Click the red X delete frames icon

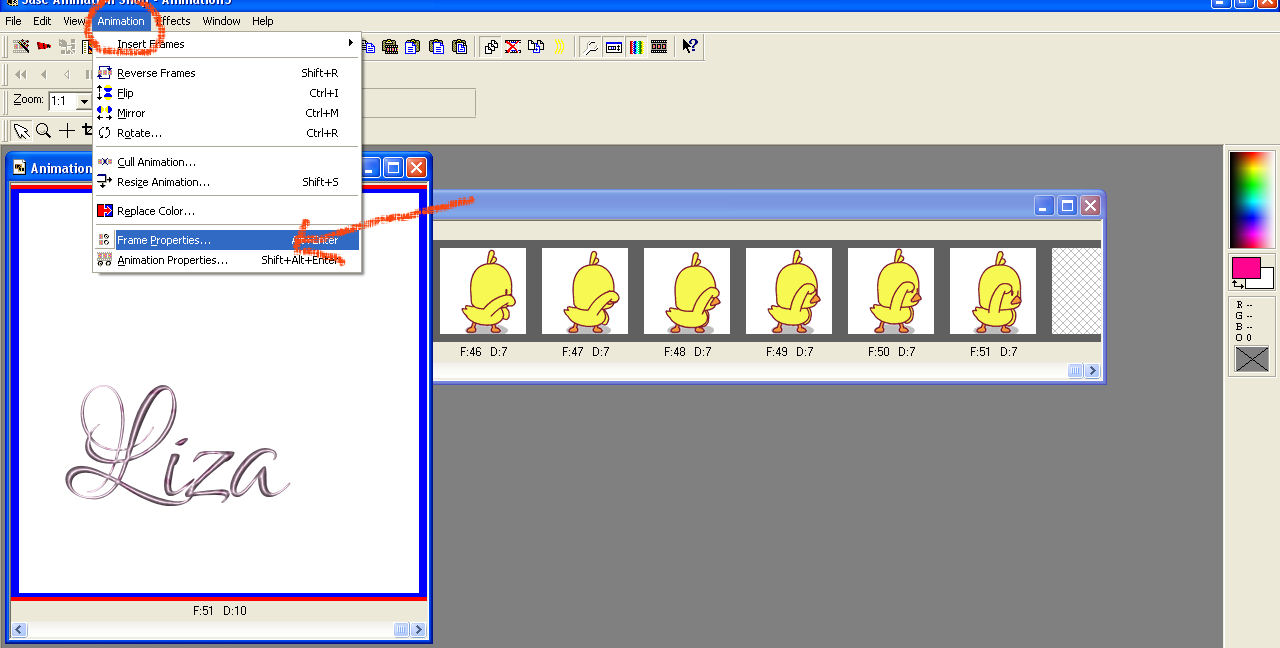[513, 46]
